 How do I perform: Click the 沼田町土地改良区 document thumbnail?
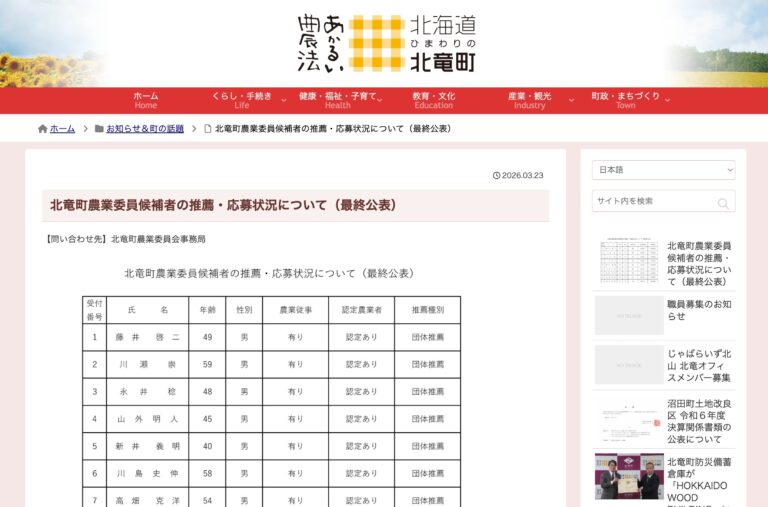coord(629,420)
